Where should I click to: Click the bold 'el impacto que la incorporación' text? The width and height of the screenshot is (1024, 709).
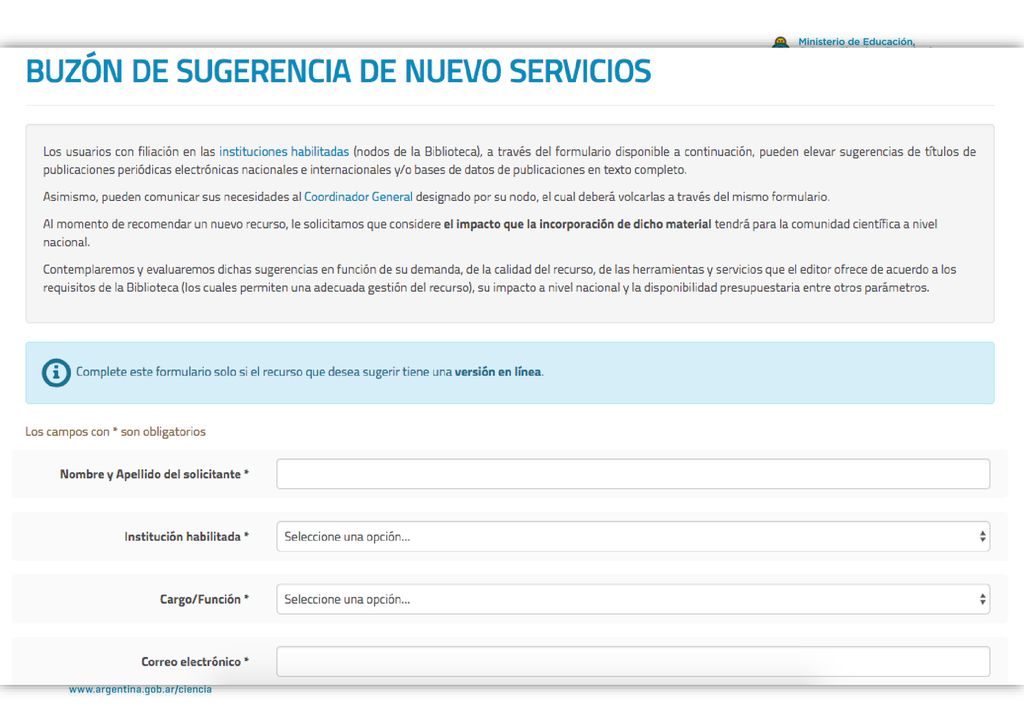tap(577, 224)
